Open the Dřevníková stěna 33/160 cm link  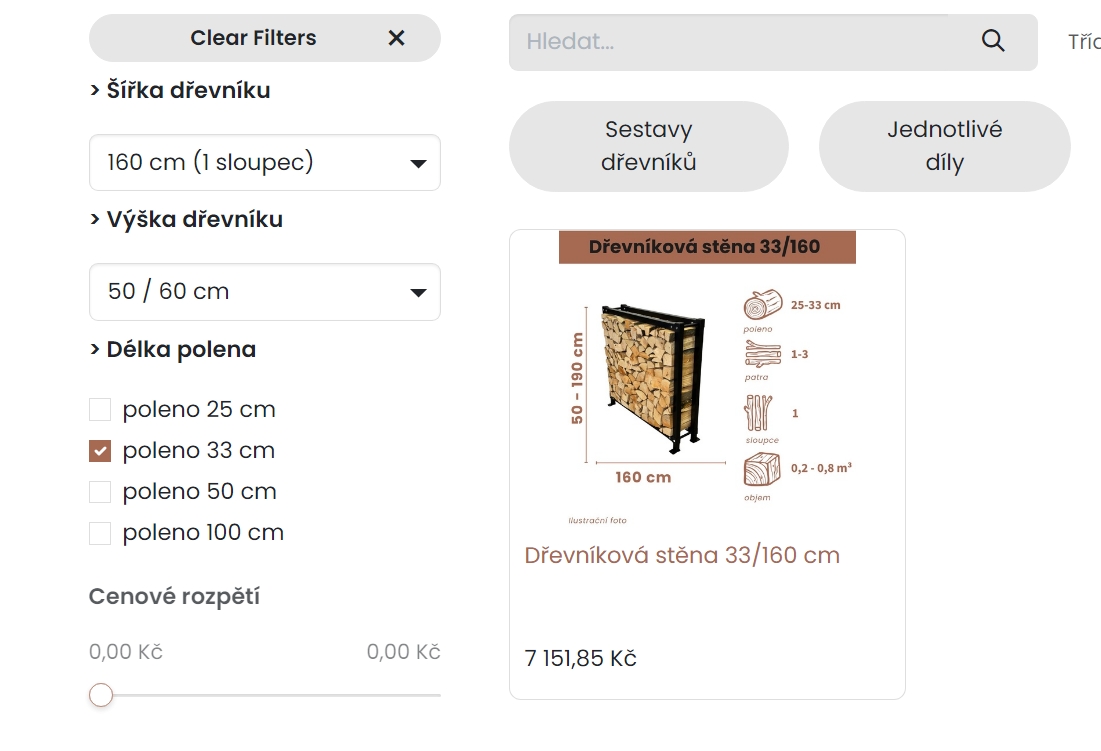click(682, 555)
